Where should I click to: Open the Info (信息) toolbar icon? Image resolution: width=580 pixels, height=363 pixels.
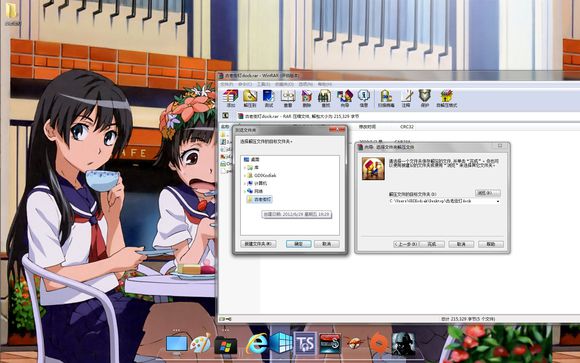click(x=364, y=98)
